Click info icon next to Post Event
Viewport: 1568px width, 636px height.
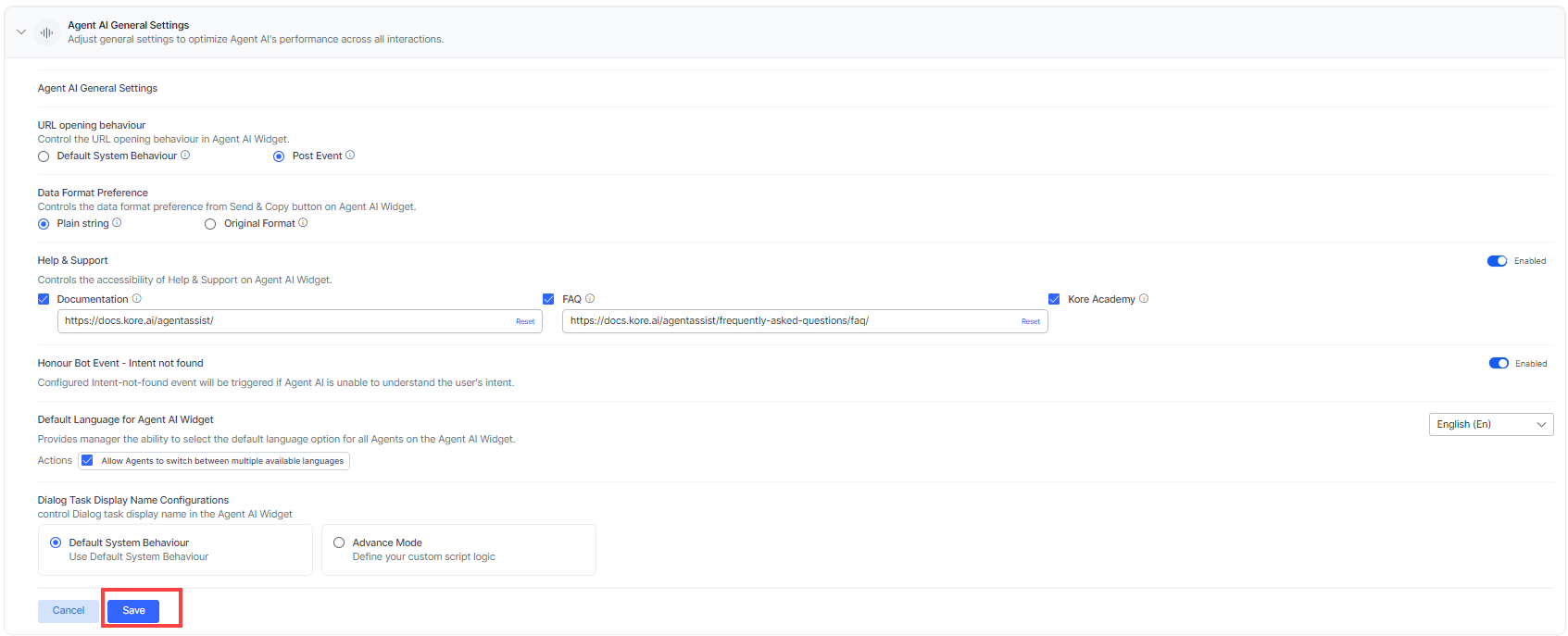(350, 156)
